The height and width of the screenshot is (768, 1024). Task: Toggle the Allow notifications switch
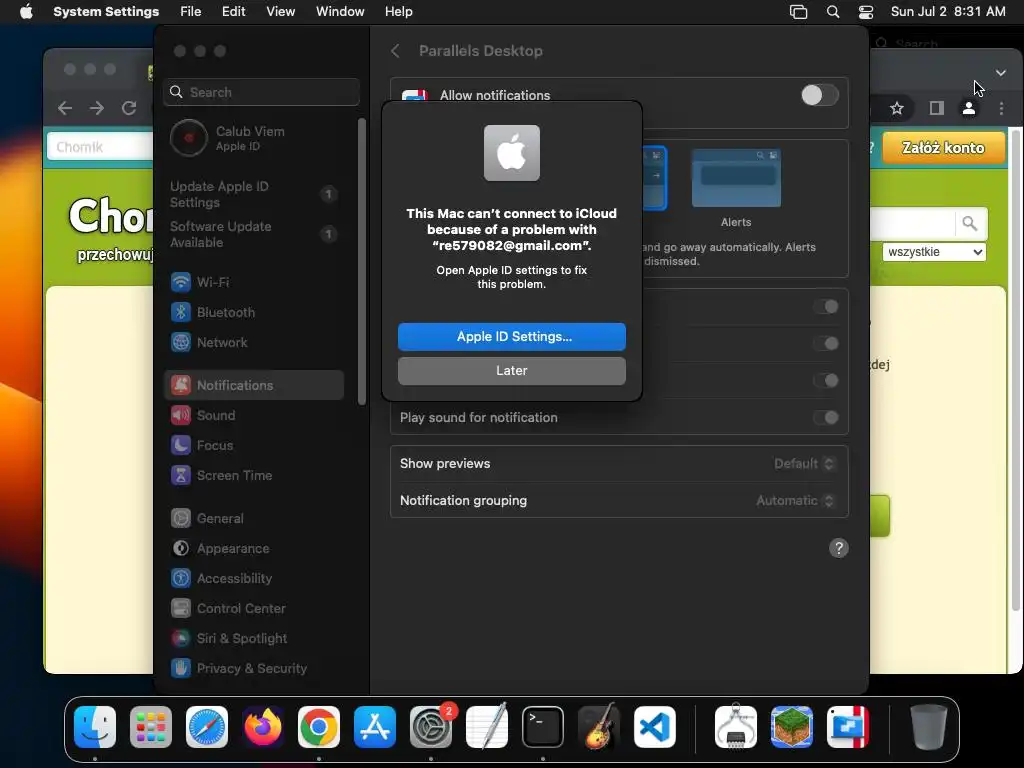point(820,95)
